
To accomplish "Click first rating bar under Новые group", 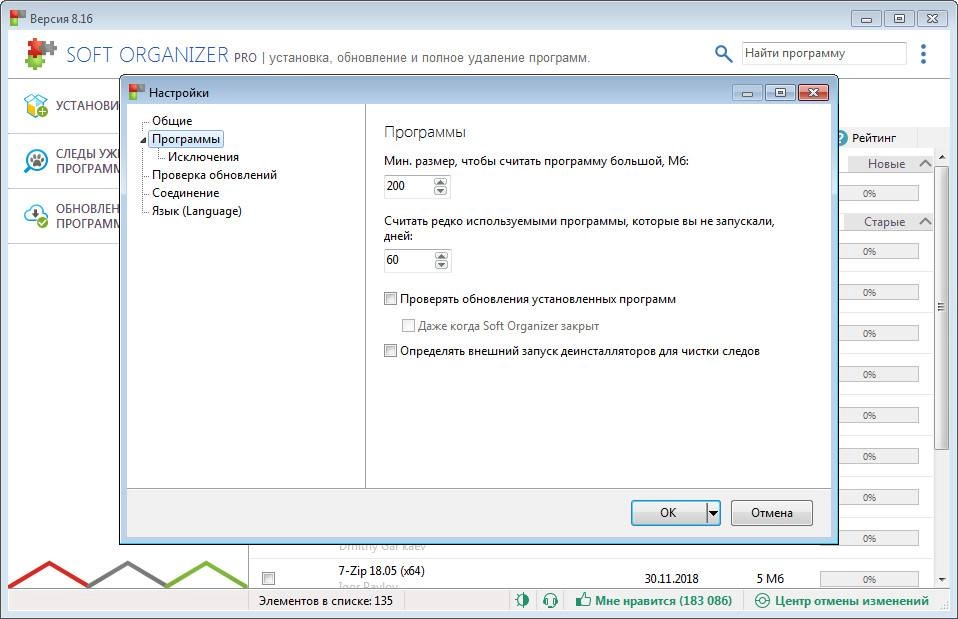I will click(879, 193).
